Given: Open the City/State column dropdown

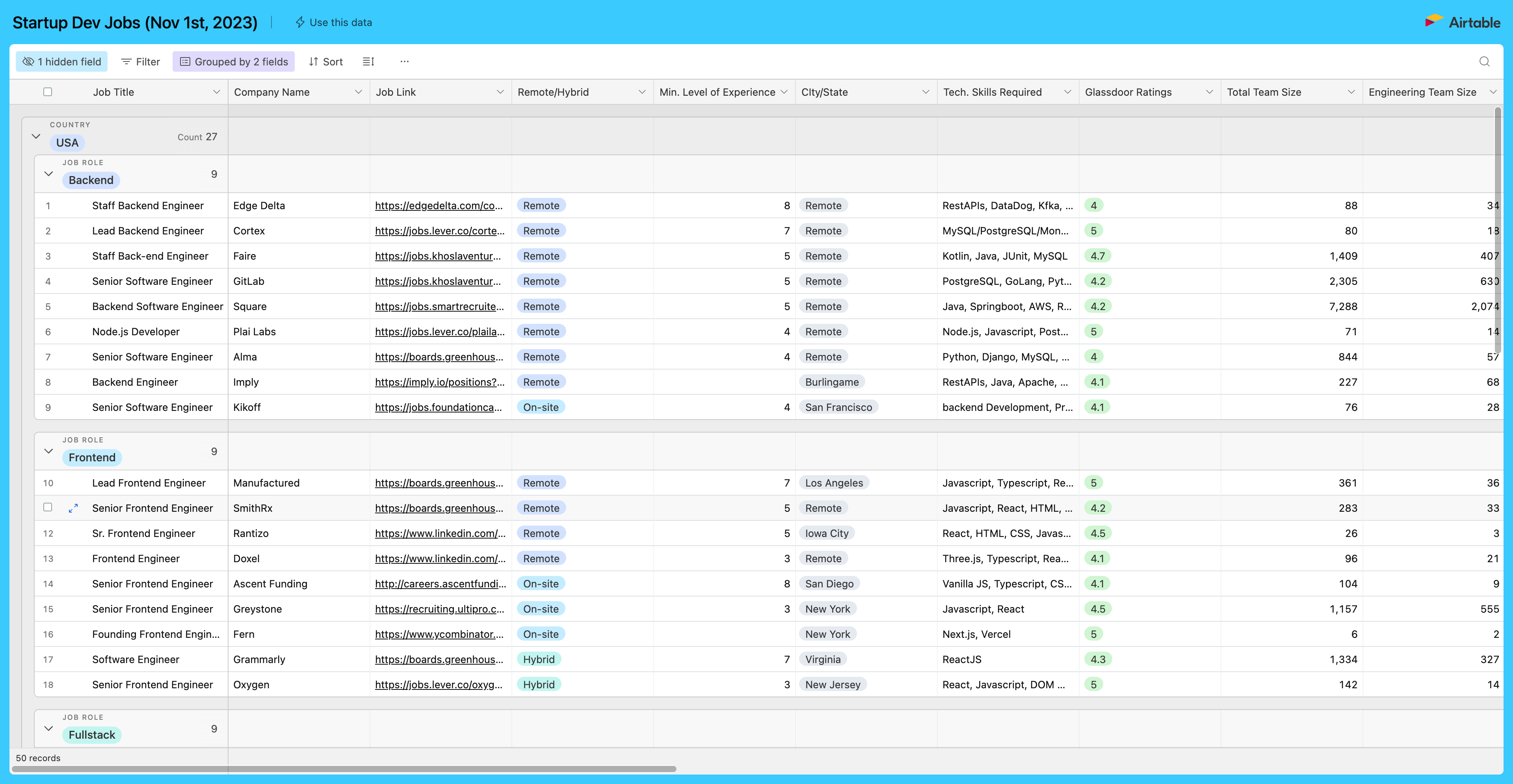Looking at the screenshot, I should [926, 92].
